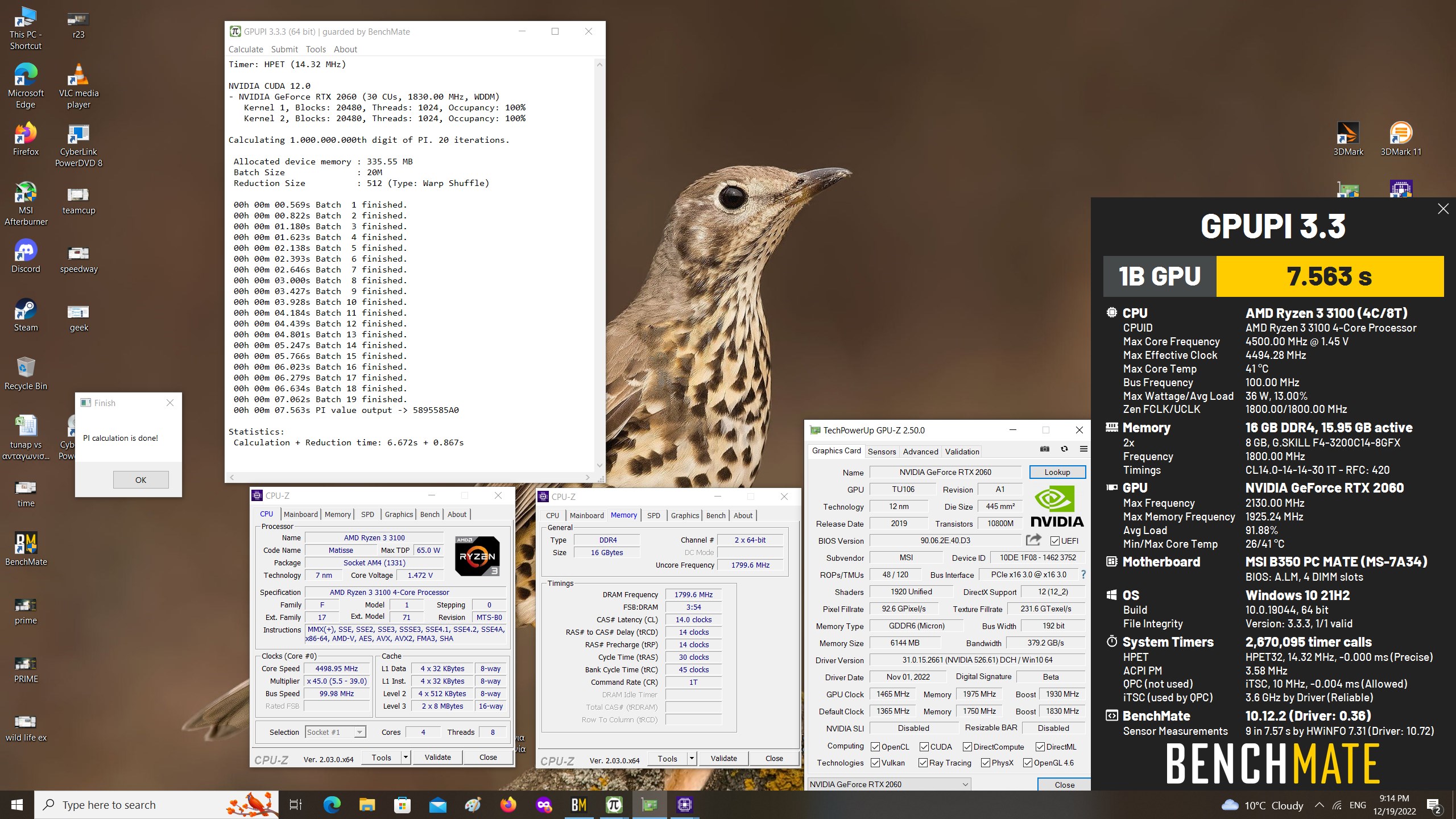This screenshot has width=1456, height=819.
Task: Switch to Mainboard tab in left CPU-Z
Action: click(301, 514)
